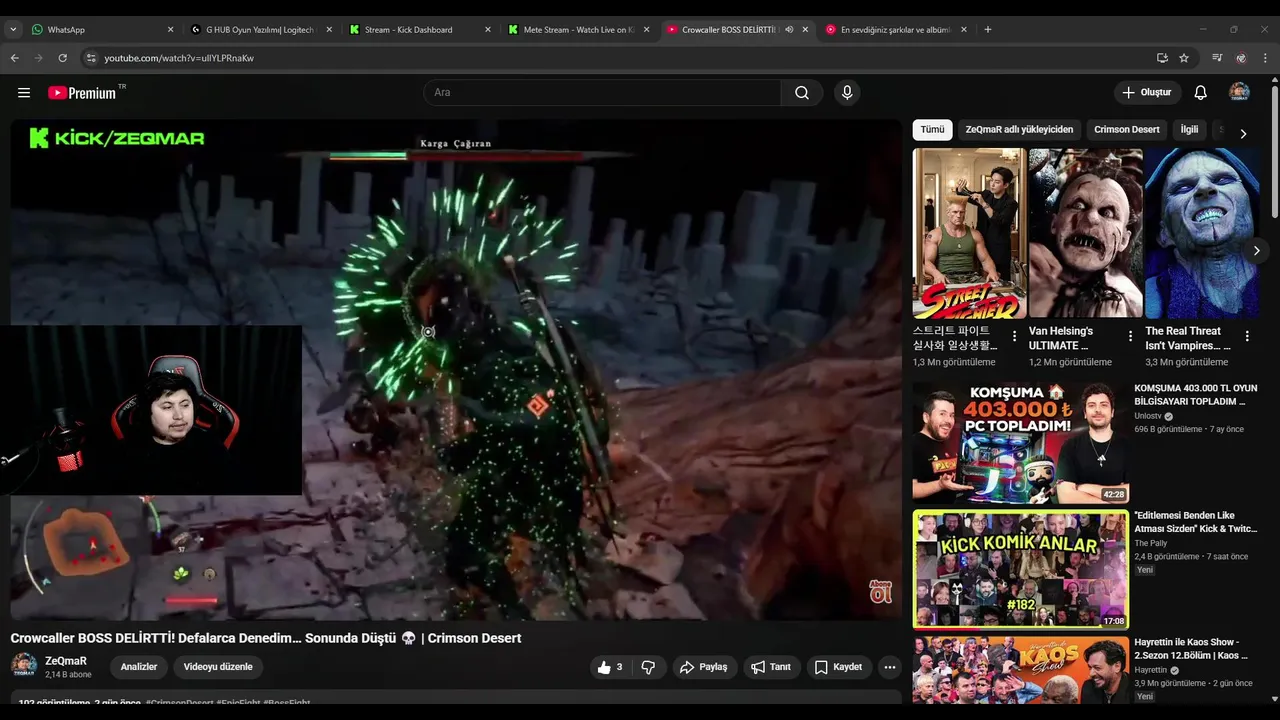The height and width of the screenshot is (720, 1280).
Task: Focus the Ara search field
Action: pos(603,93)
